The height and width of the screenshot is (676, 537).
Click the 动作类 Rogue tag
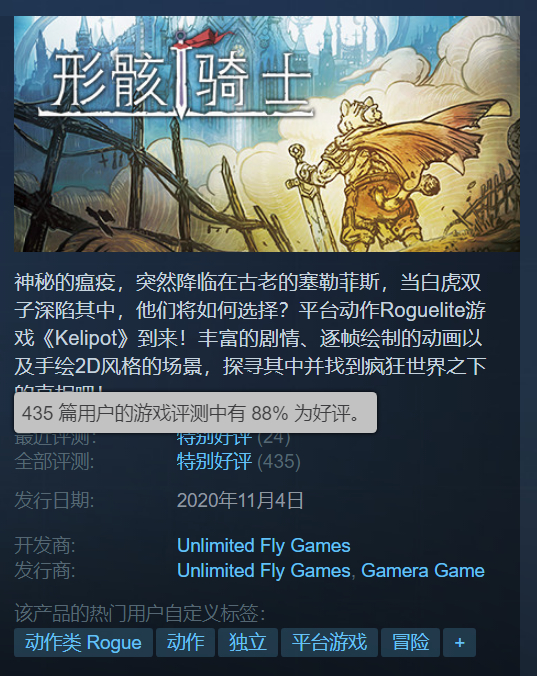83,642
